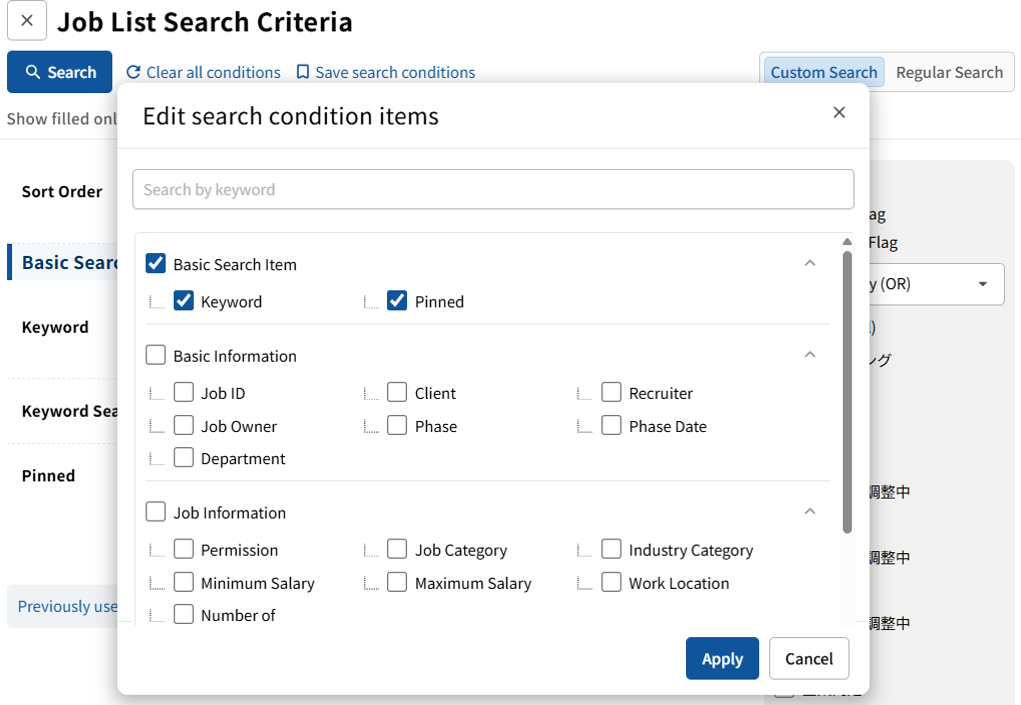Screen dimensions: 1021x705
Task: Click the dialog's vertical scrollbar
Action: tap(847, 390)
